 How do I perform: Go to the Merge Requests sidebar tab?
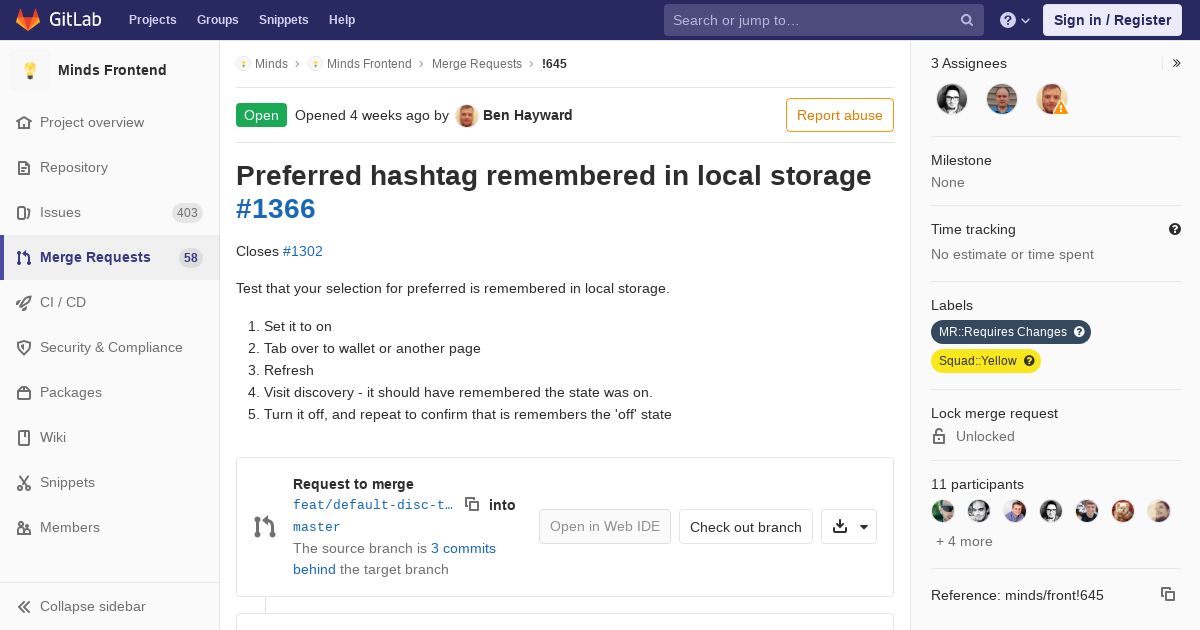(95, 257)
